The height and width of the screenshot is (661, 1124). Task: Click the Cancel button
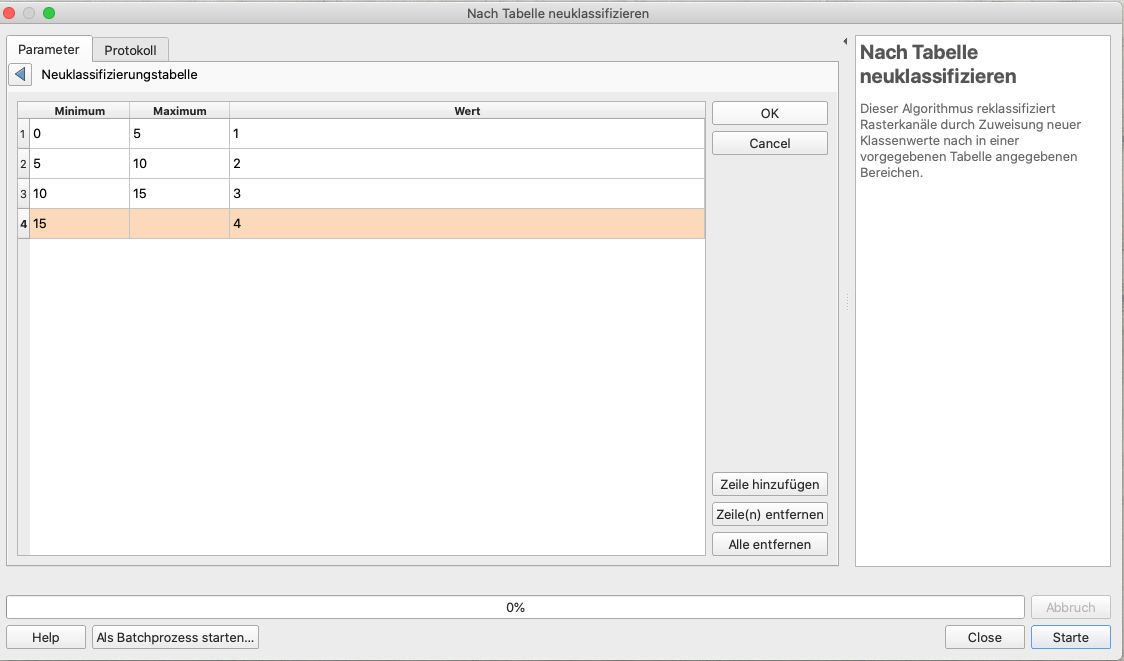coord(769,144)
